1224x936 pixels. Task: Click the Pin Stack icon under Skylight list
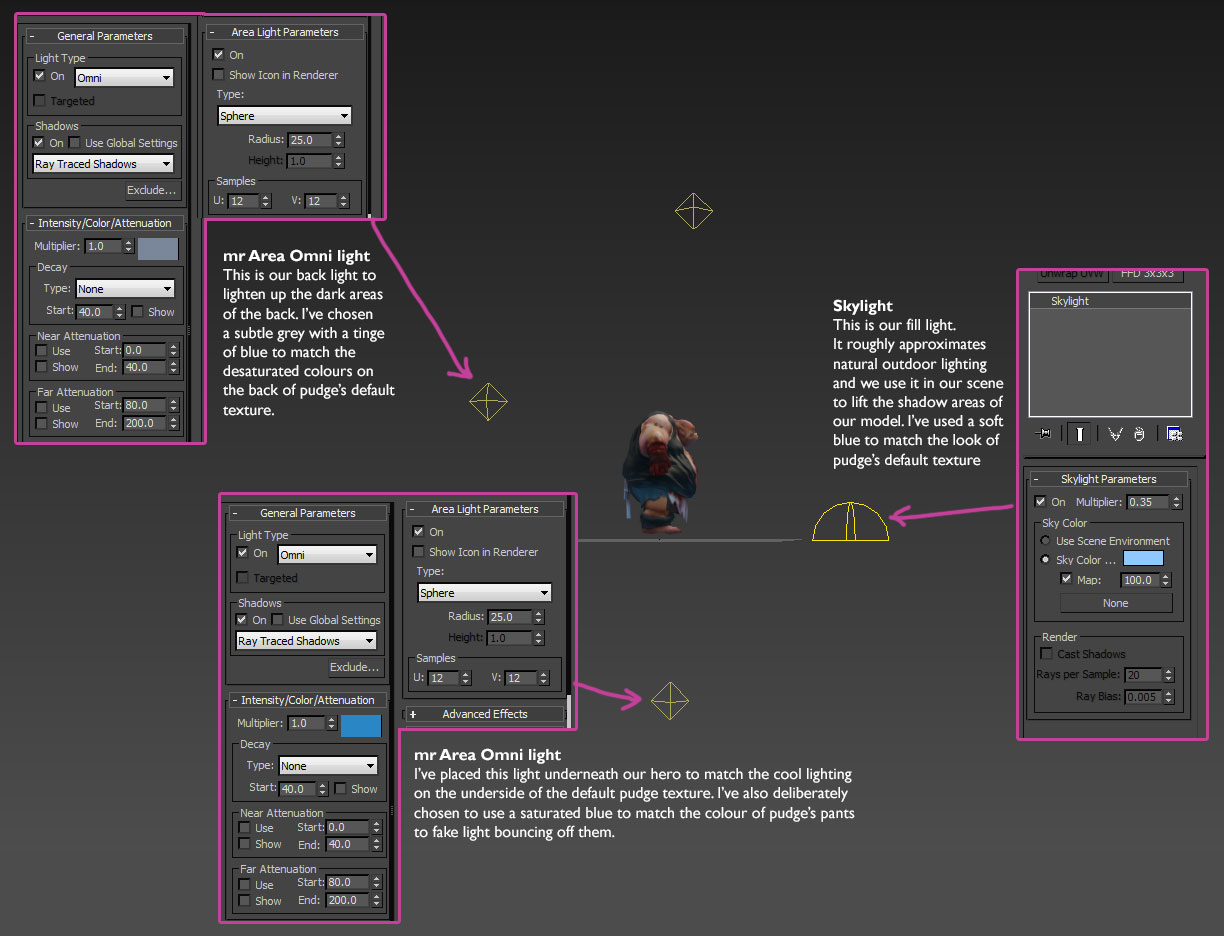[x=1045, y=433]
